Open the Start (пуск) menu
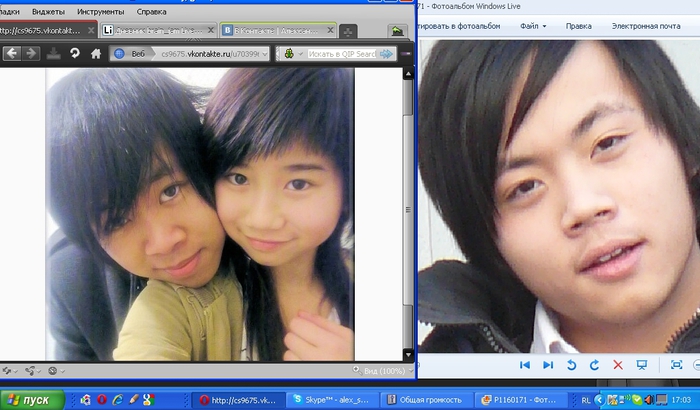The image size is (700, 410). point(32,400)
